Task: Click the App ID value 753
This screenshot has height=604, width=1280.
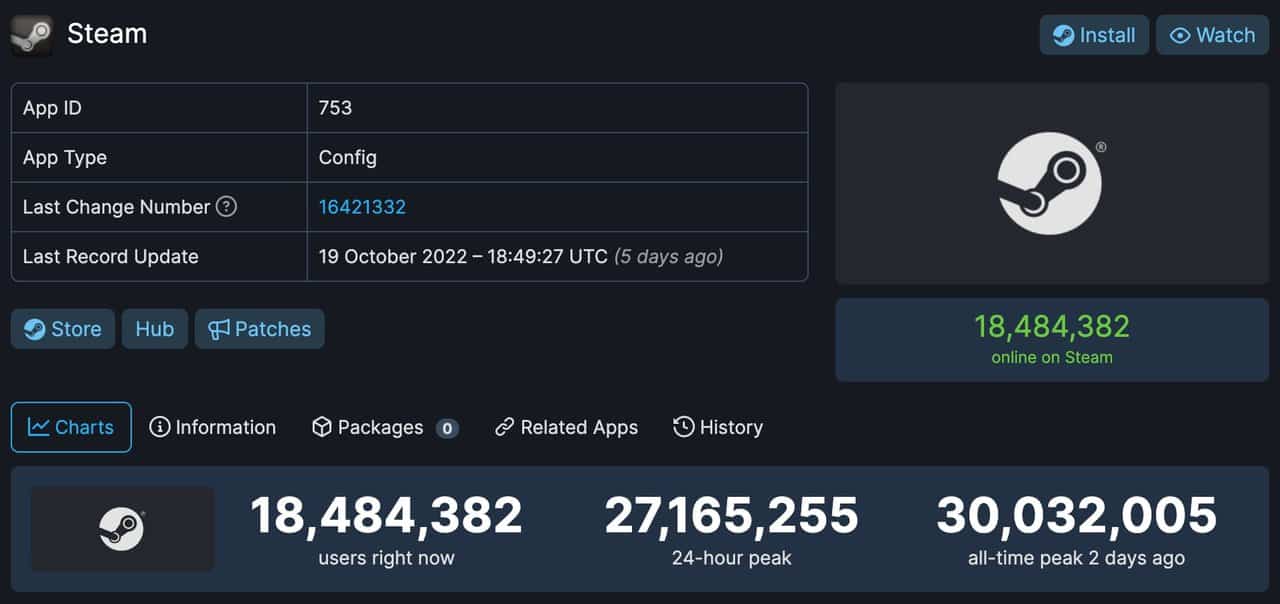Action: (x=335, y=108)
